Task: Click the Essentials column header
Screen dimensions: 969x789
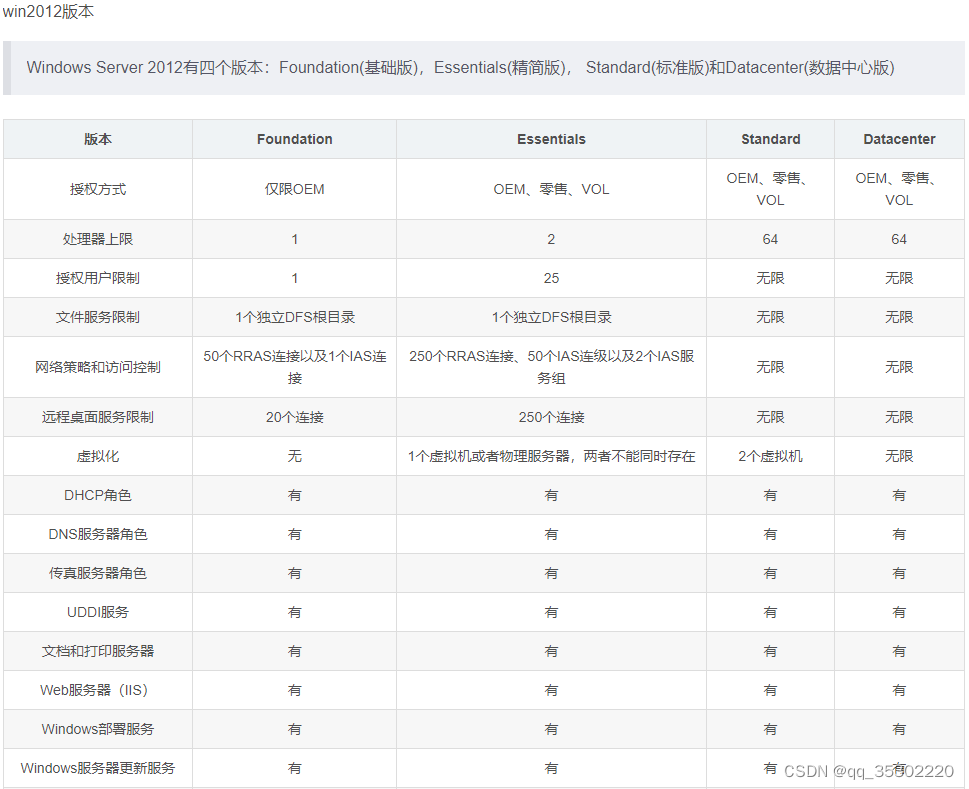Action: pos(551,139)
